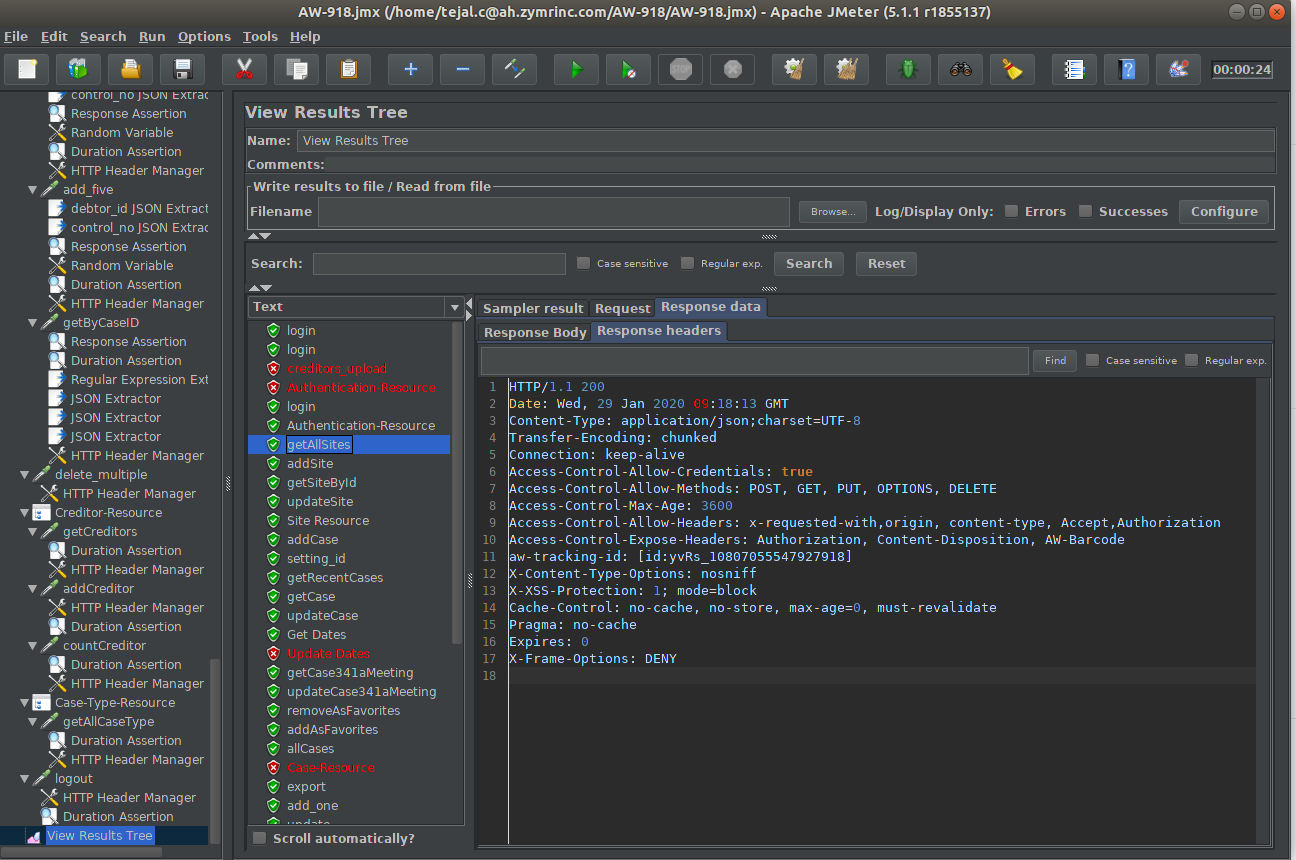Viewport: 1296px width, 860px height.
Task: Start the test with green play icon
Action: [576, 69]
